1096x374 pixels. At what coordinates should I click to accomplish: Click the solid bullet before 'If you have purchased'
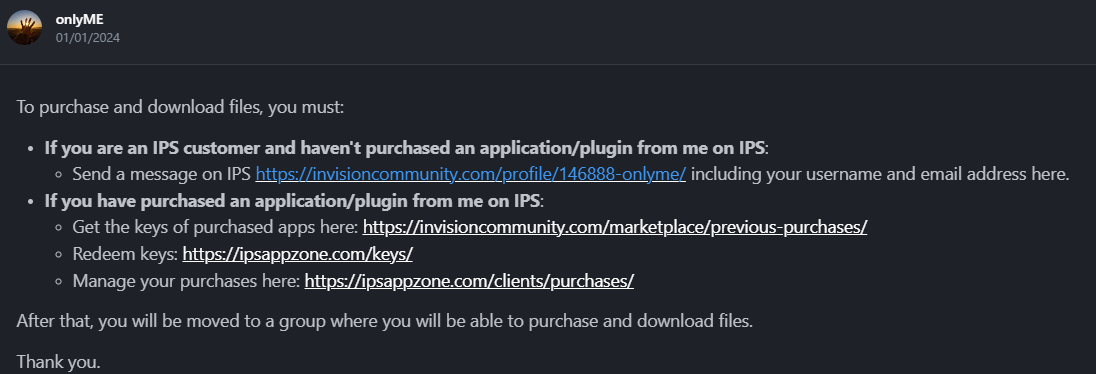(31, 201)
